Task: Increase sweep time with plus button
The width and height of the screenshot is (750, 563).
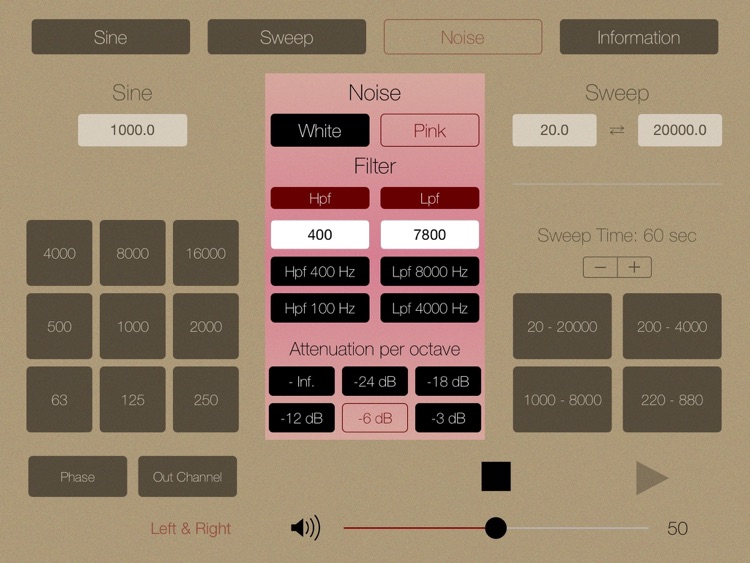Action: click(635, 267)
